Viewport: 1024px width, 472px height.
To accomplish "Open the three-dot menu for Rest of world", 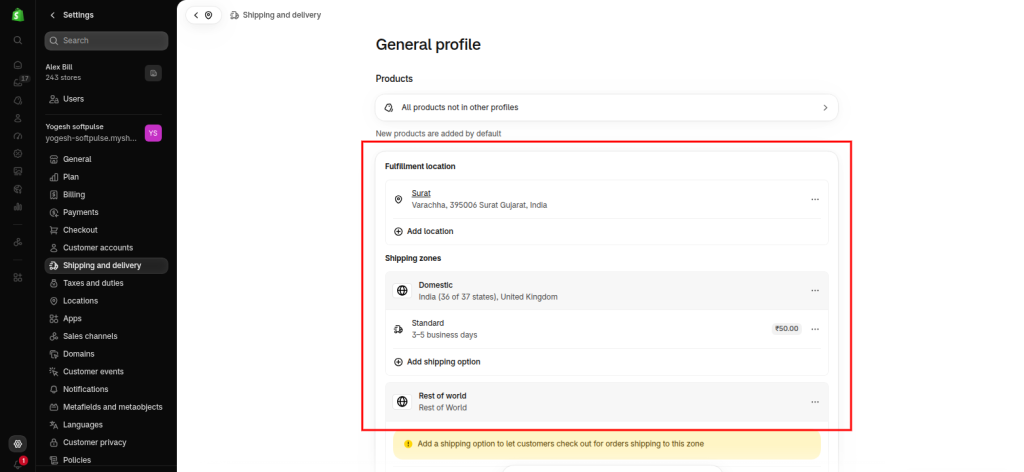I will (815, 402).
